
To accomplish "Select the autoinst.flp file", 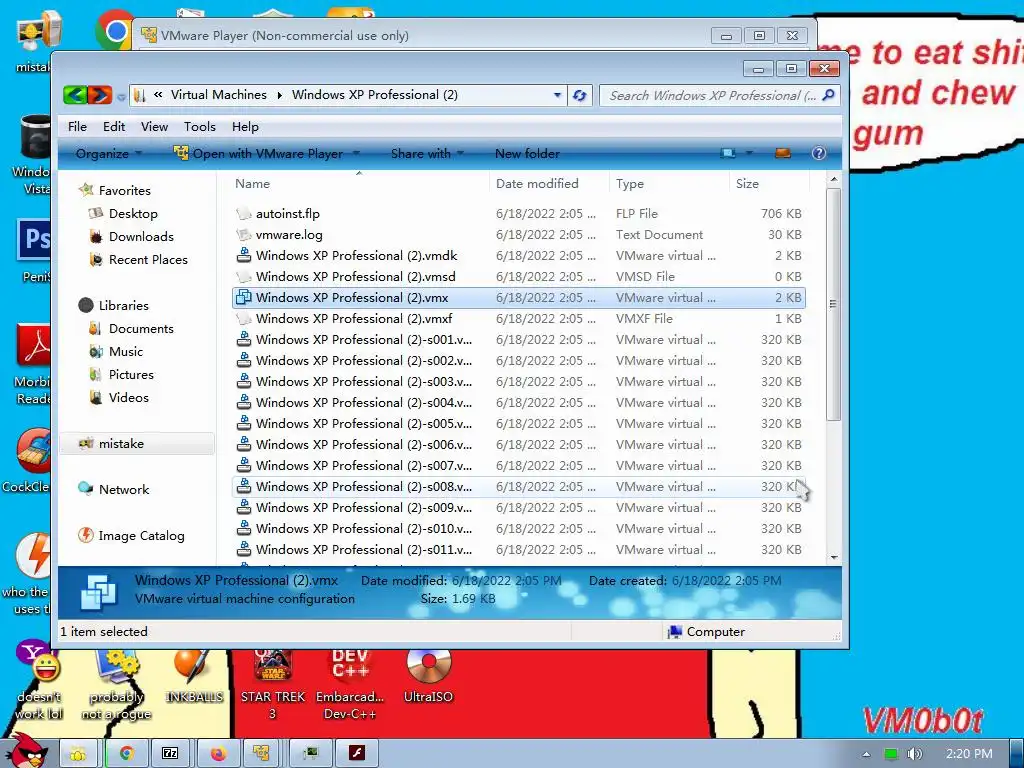I will (519, 214).
